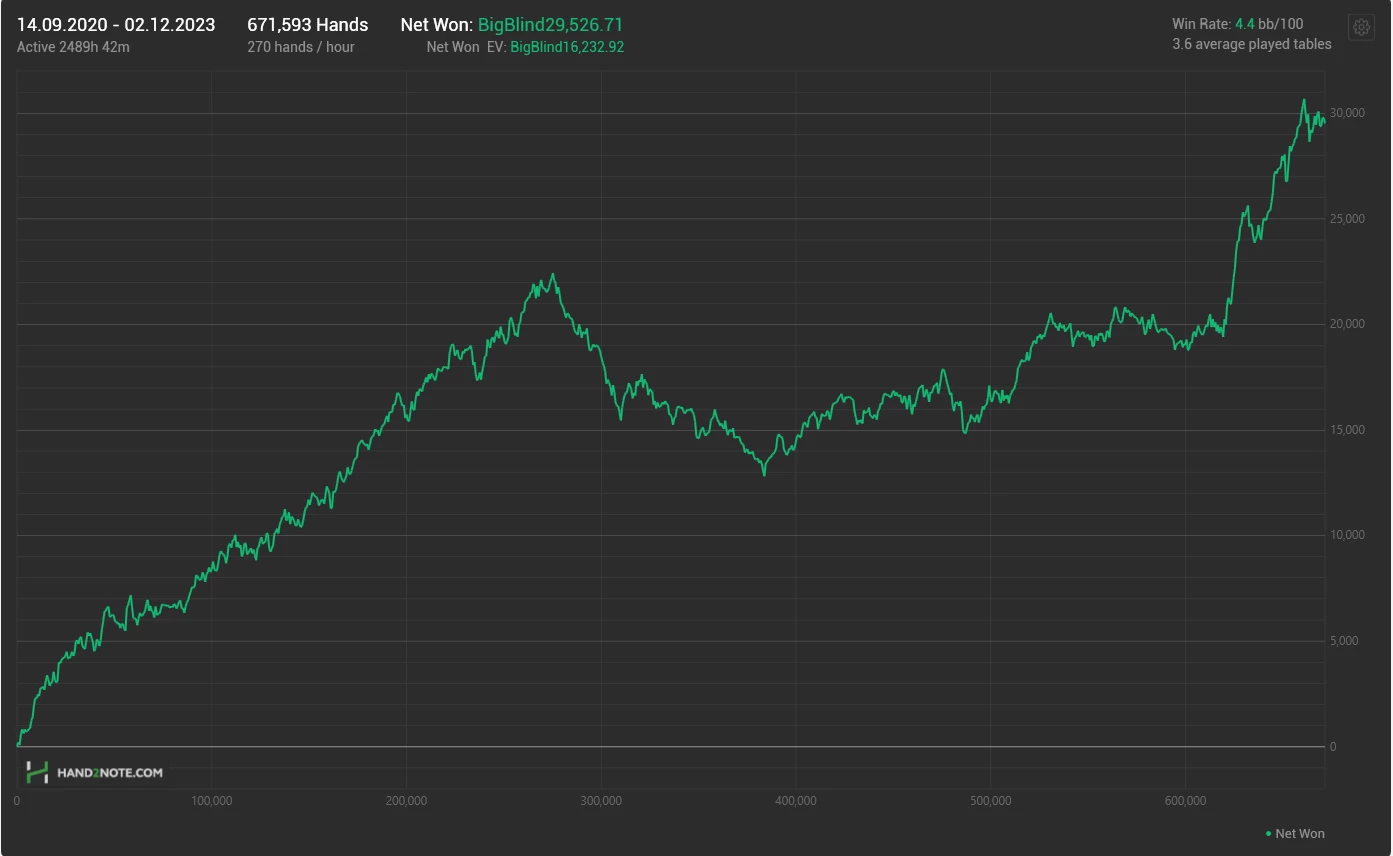
Task: Open the graph settings gear icon
Action: [x=1361, y=27]
